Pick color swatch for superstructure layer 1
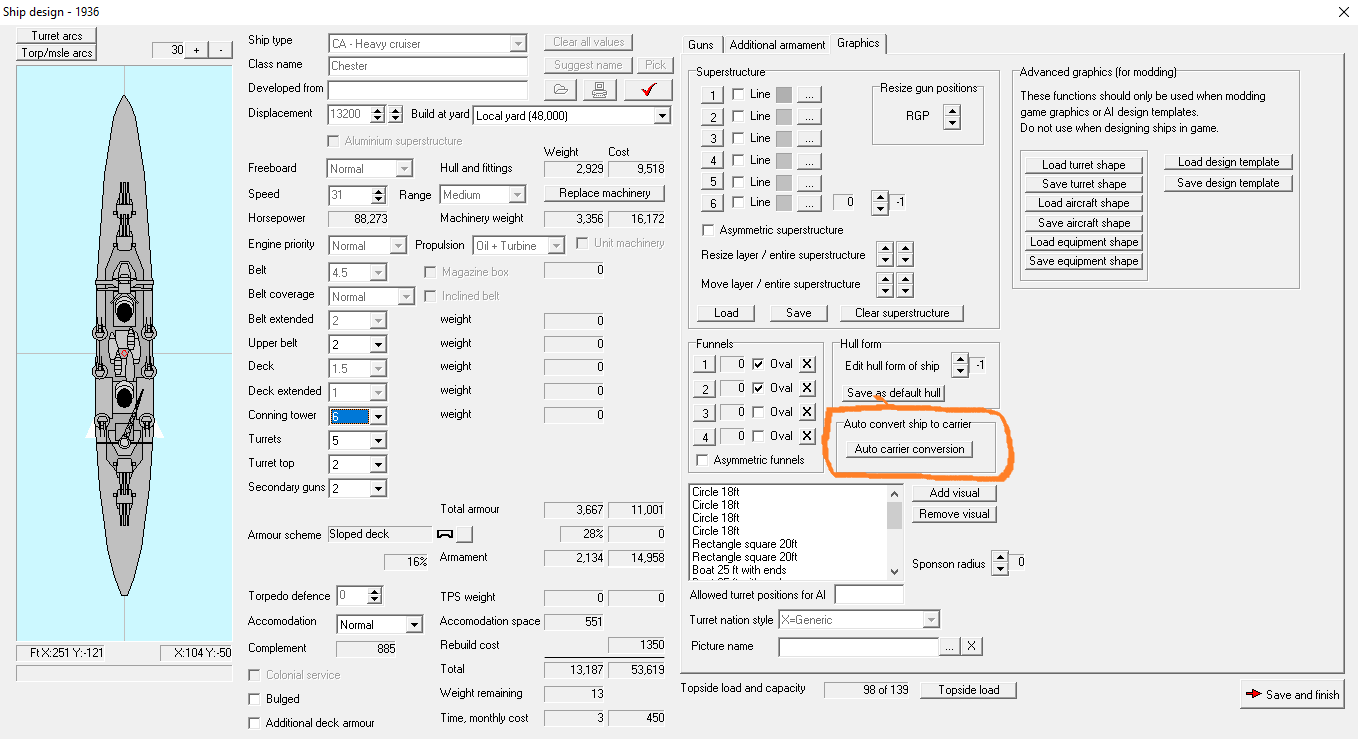The width and height of the screenshot is (1358, 739). click(x=785, y=95)
